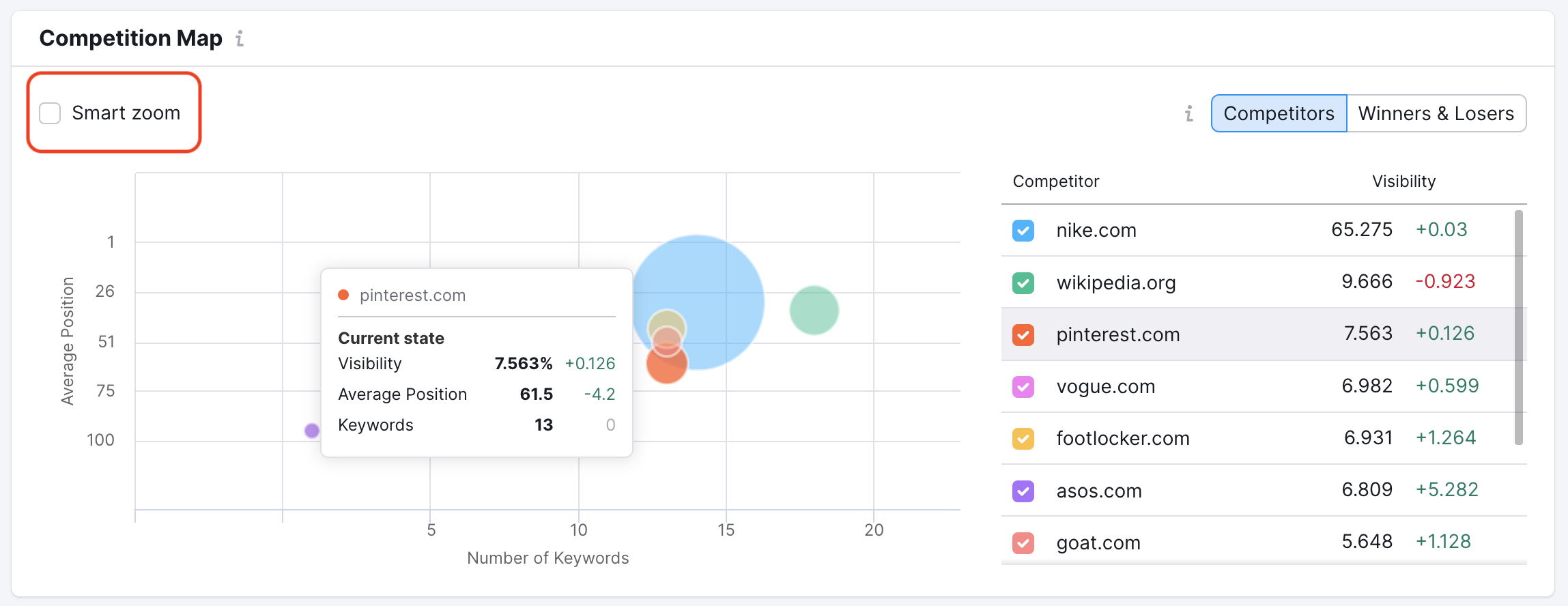Click the pinterest.com domain name in list

pyautogui.click(x=1117, y=335)
